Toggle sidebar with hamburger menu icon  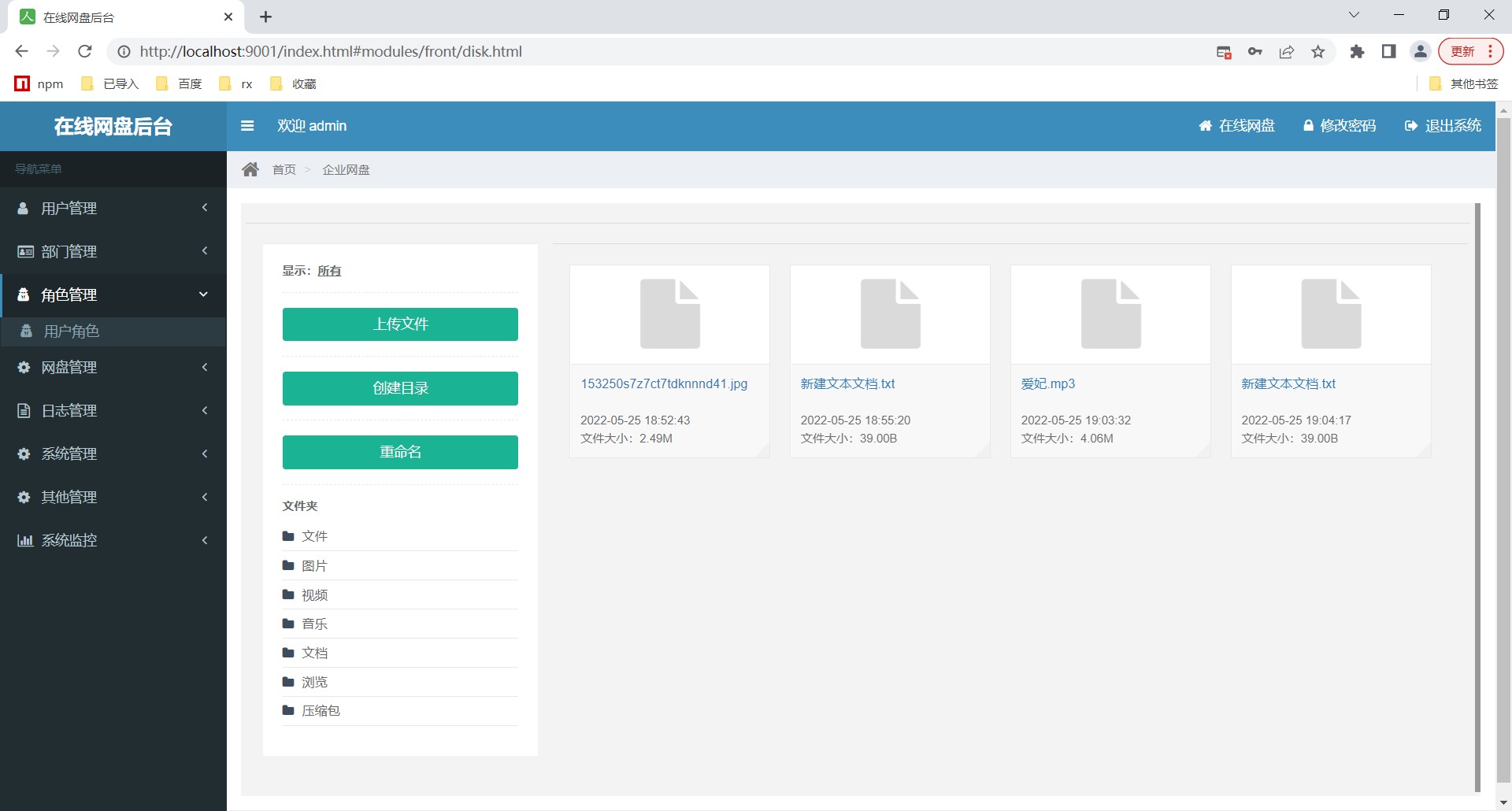pos(247,126)
